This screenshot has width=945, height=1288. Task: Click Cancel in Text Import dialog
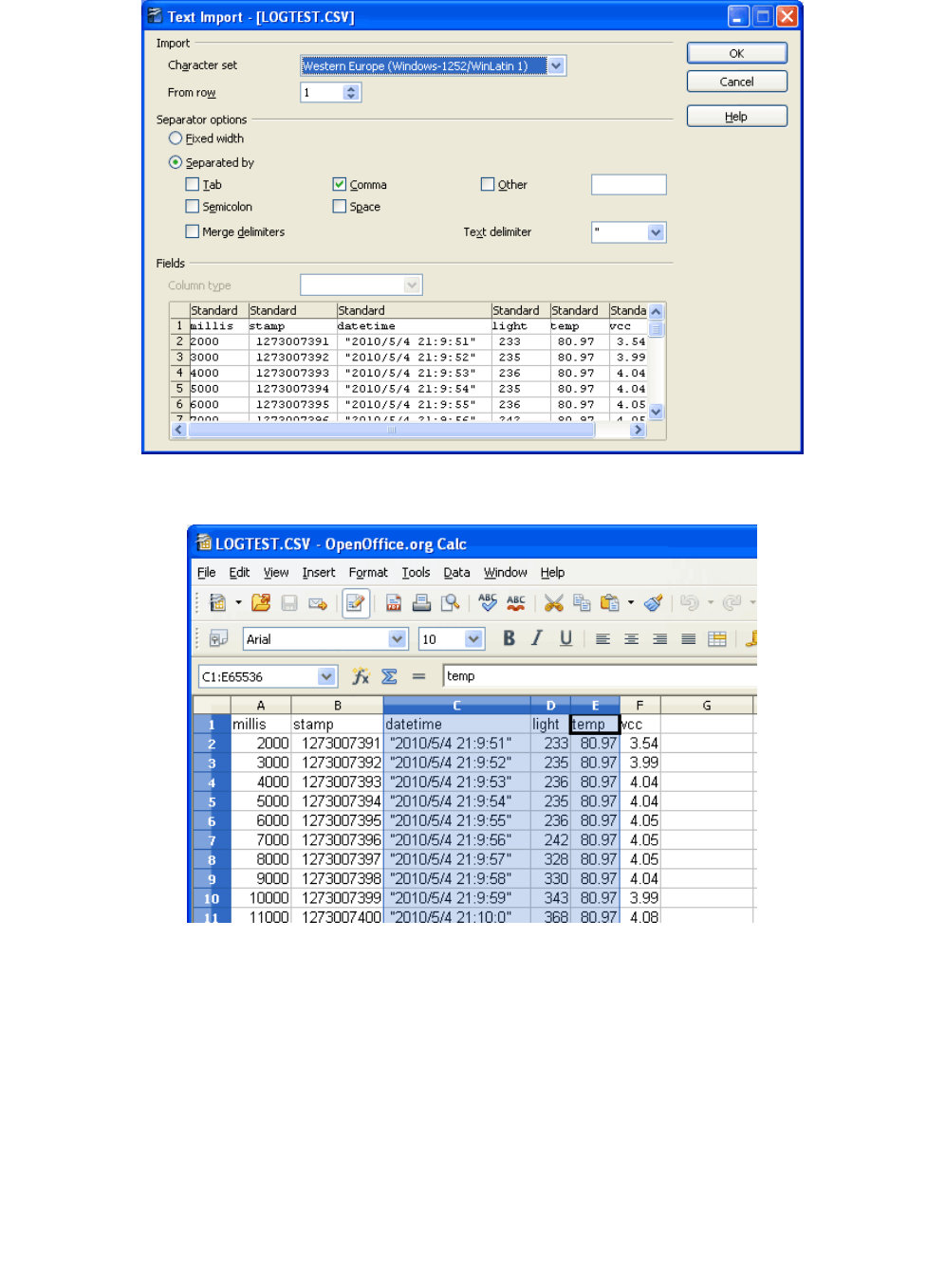[x=737, y=82]
